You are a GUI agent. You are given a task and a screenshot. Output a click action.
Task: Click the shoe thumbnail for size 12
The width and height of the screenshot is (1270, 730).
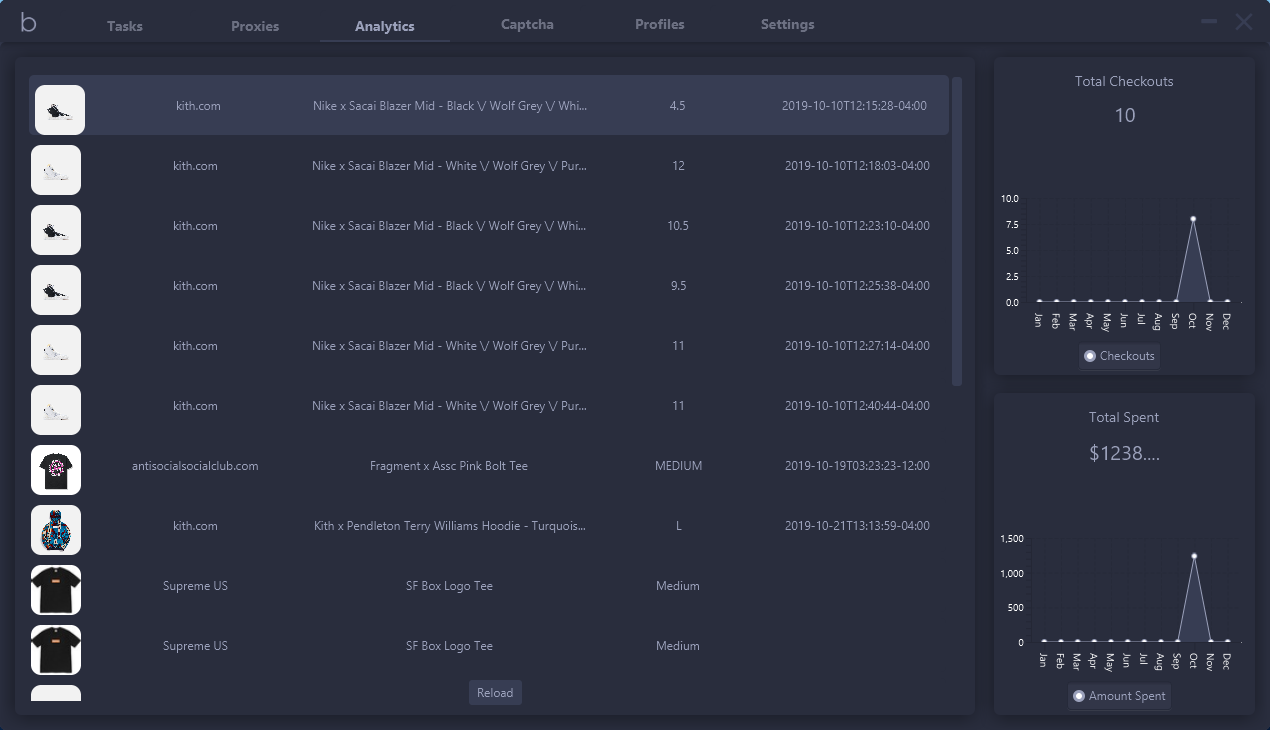tap(56, 170)
